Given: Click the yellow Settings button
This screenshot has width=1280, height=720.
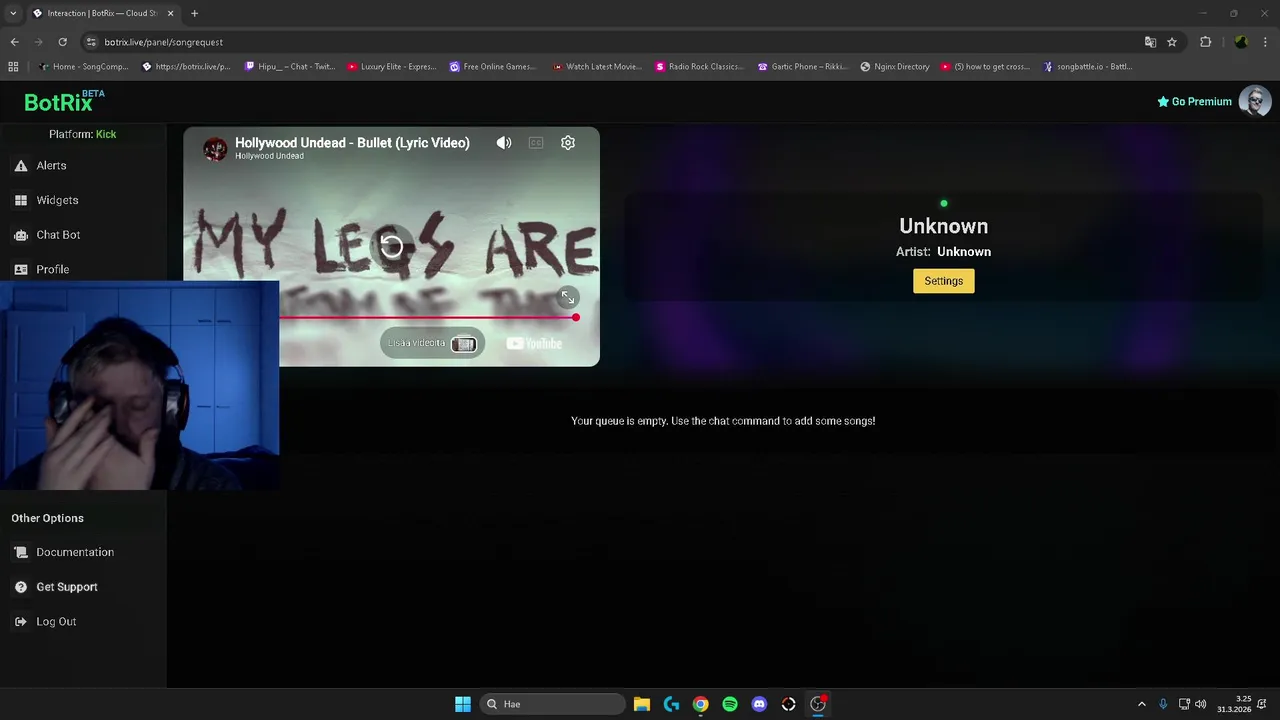Looking at the screenshot, I should pyautogui.click(x=943, y=281).
